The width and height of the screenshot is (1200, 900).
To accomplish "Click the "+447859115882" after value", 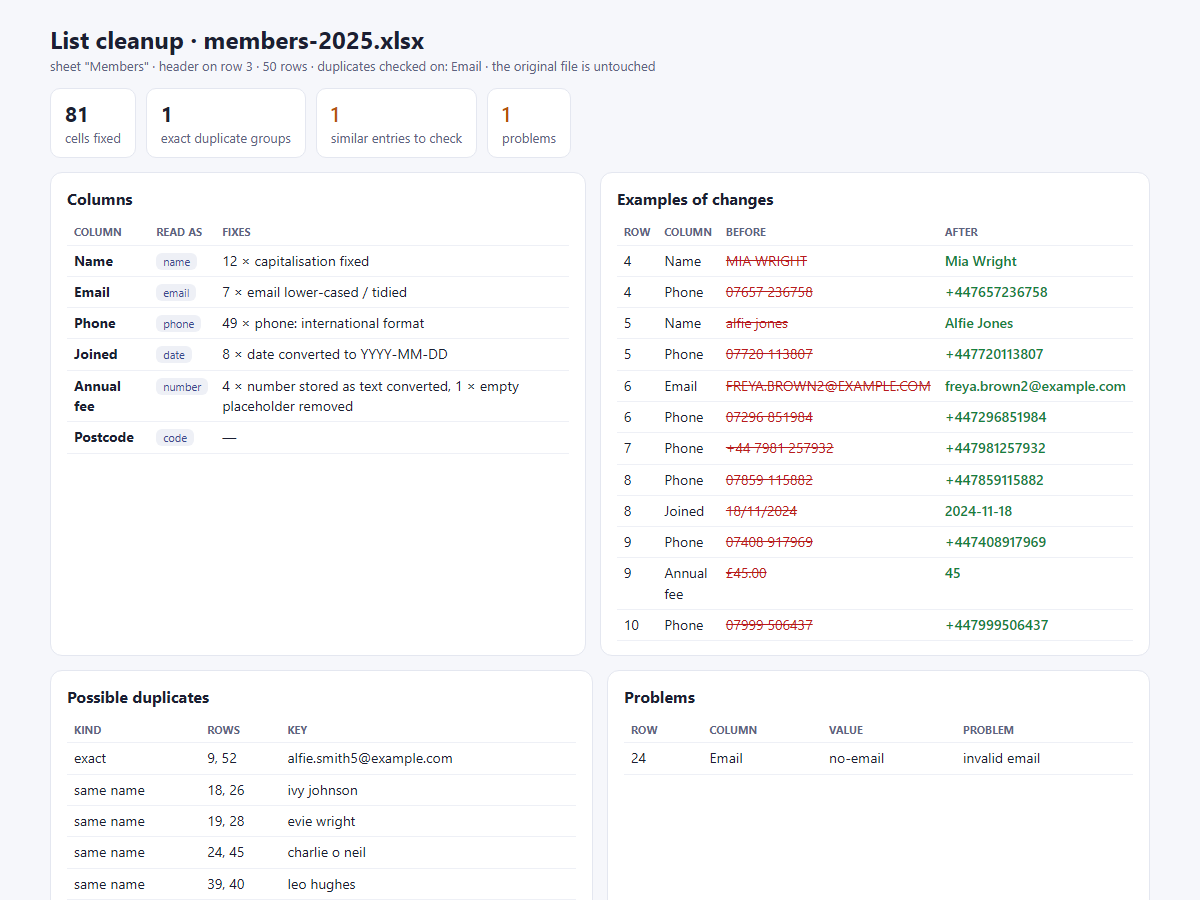I will coord(994,480).
